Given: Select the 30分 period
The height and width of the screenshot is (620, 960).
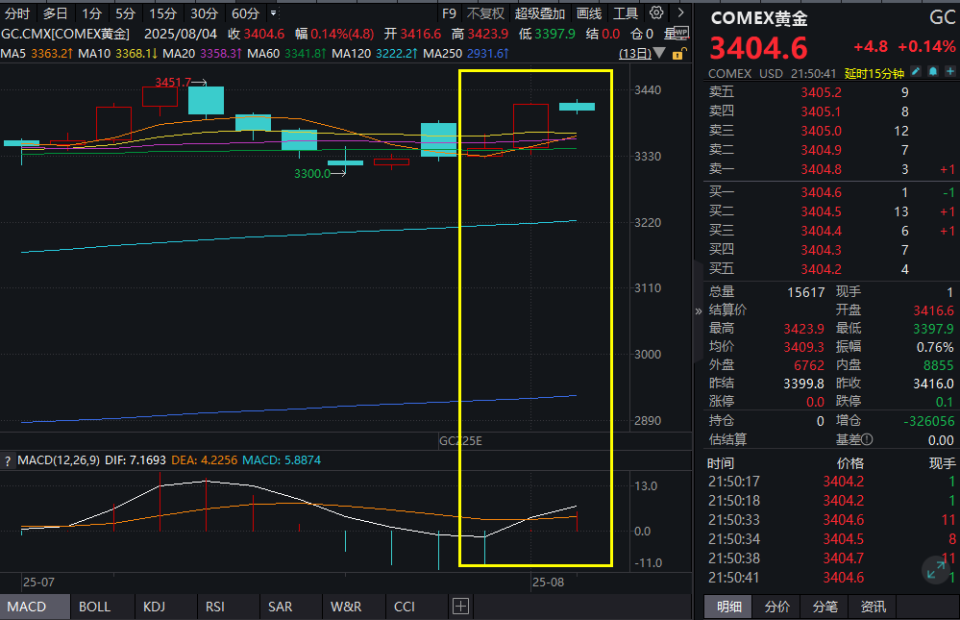Looking at the screenshot, I should tap(204, 13).
